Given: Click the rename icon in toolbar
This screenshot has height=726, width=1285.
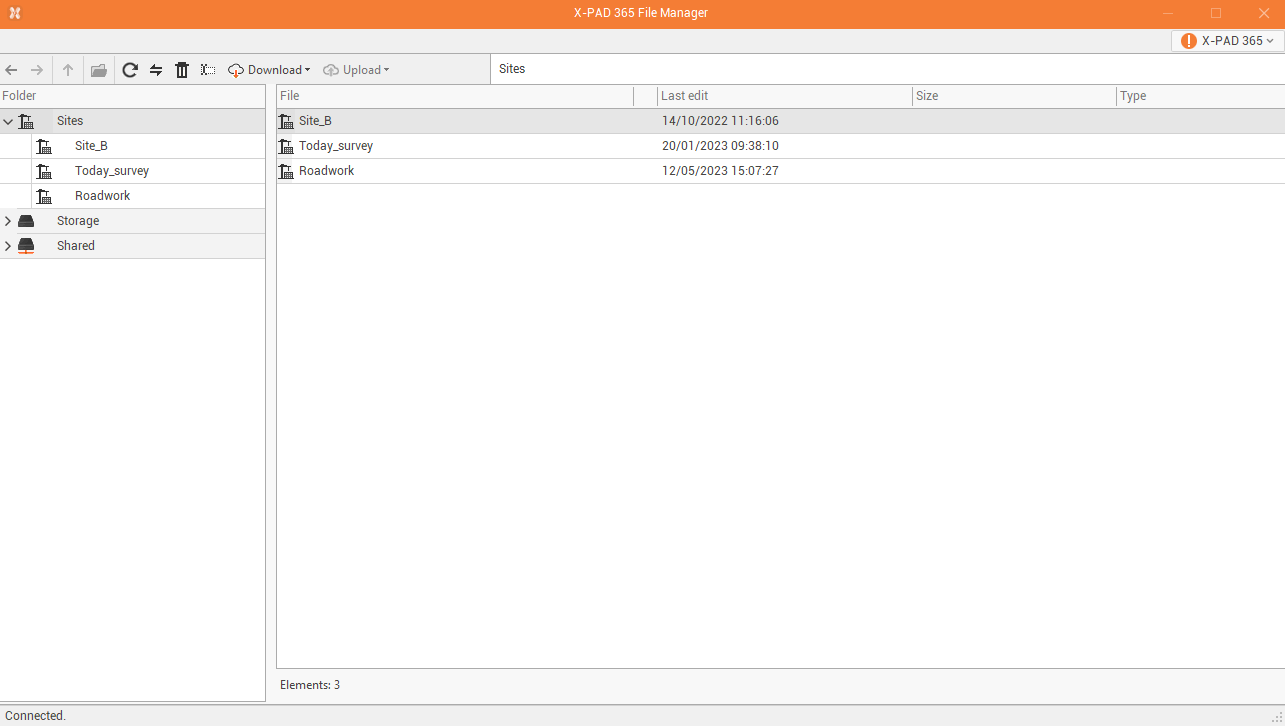Looking at the screenshot, I should tap(207, 70).
